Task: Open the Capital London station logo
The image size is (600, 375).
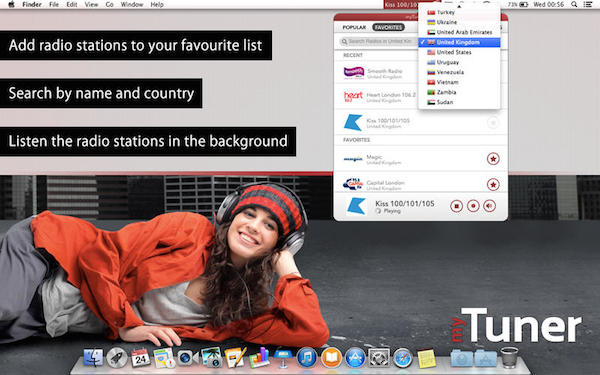Action: coord(353,184)
